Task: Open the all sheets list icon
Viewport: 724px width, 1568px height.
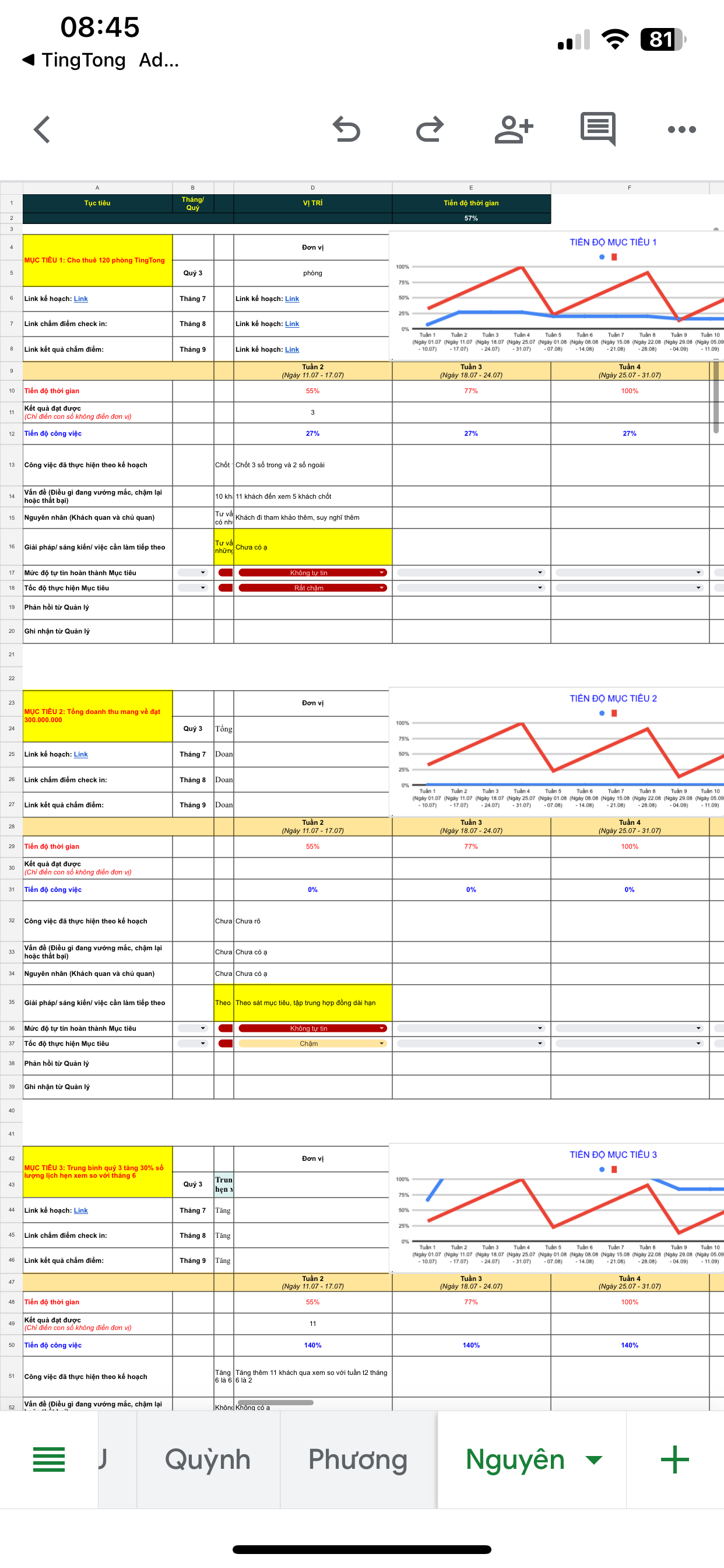Action: click(x=48, y=1459)
